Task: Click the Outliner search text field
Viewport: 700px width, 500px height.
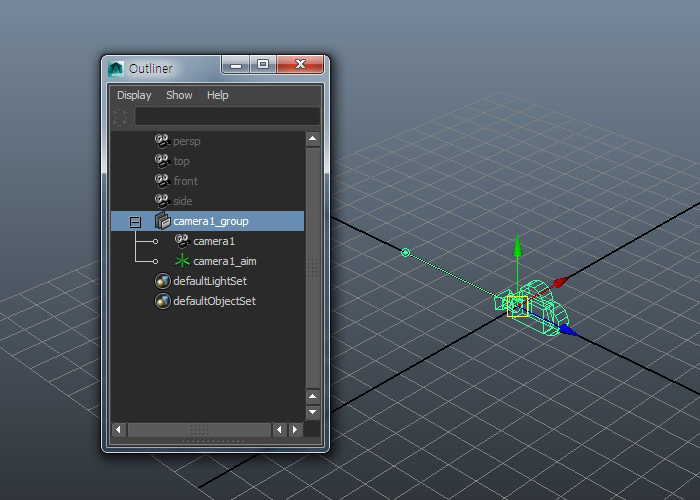Action: (227, 117)
